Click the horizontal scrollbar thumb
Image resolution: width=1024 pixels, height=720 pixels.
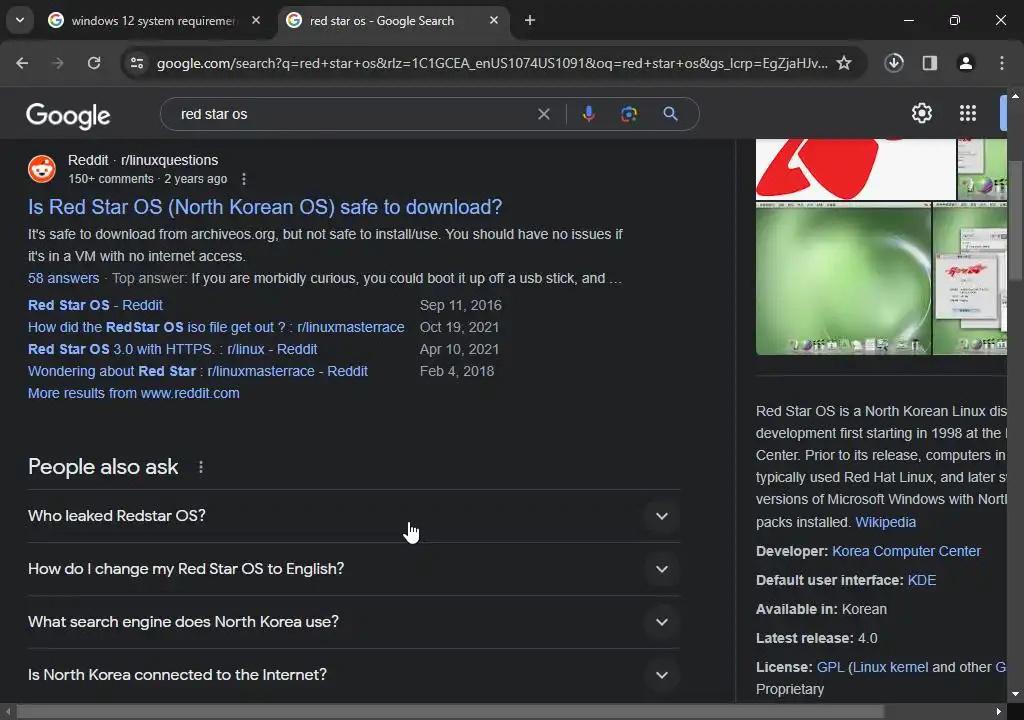click(450, 712)
